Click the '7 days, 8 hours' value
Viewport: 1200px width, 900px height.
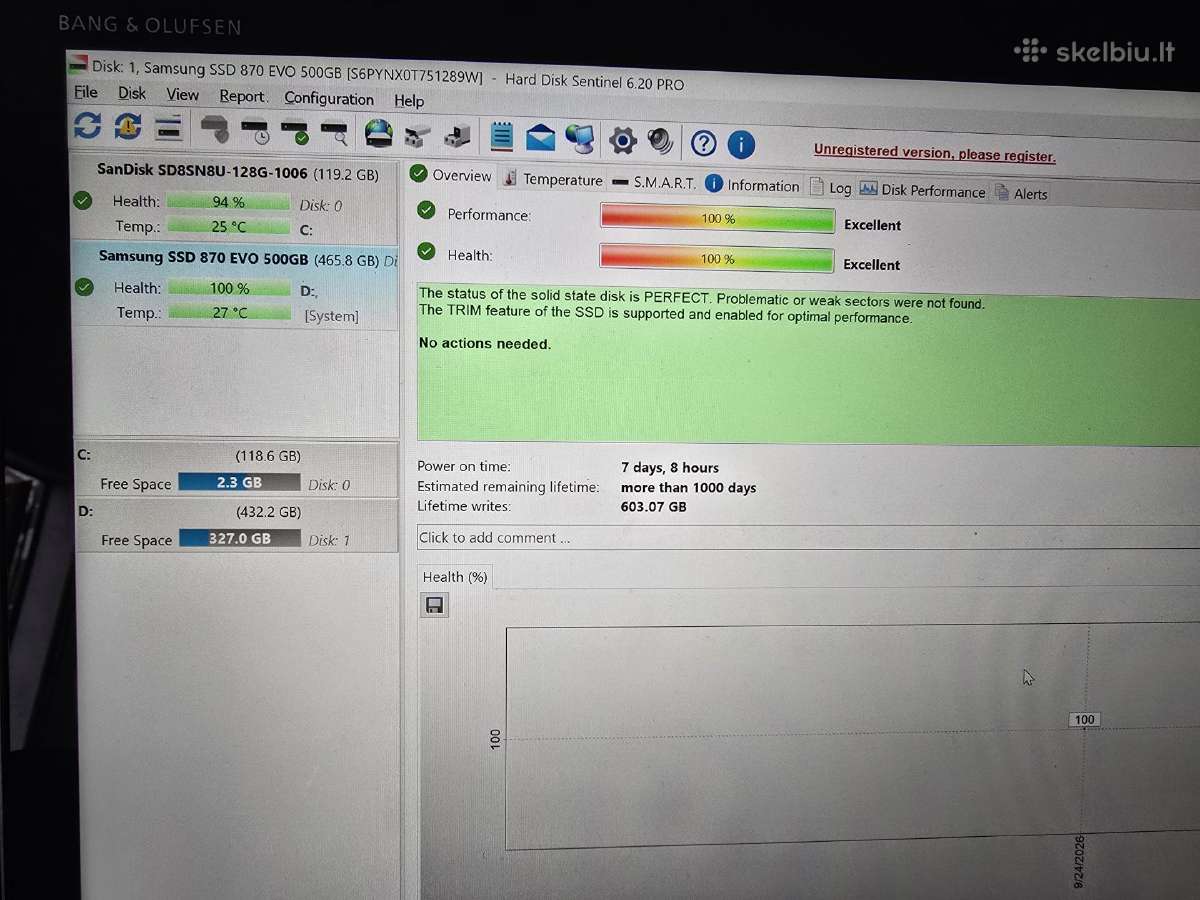(x=670, y=468)
